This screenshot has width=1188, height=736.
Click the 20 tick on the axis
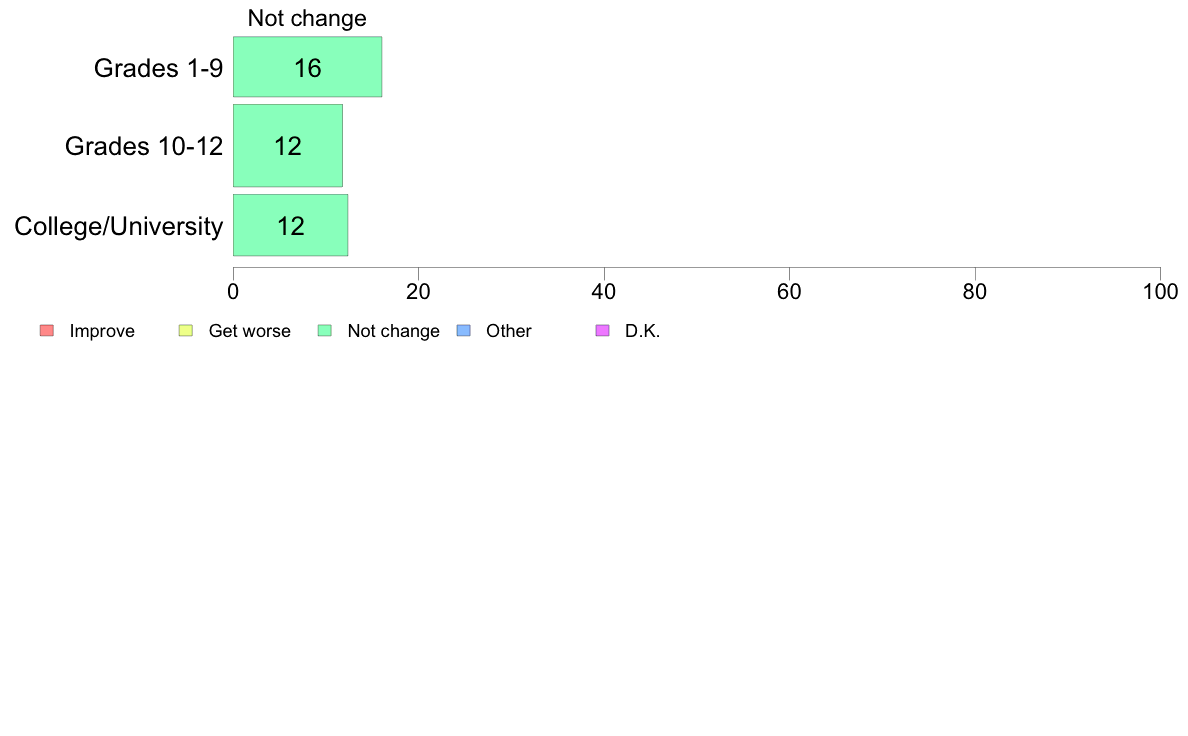pos(418,292)
